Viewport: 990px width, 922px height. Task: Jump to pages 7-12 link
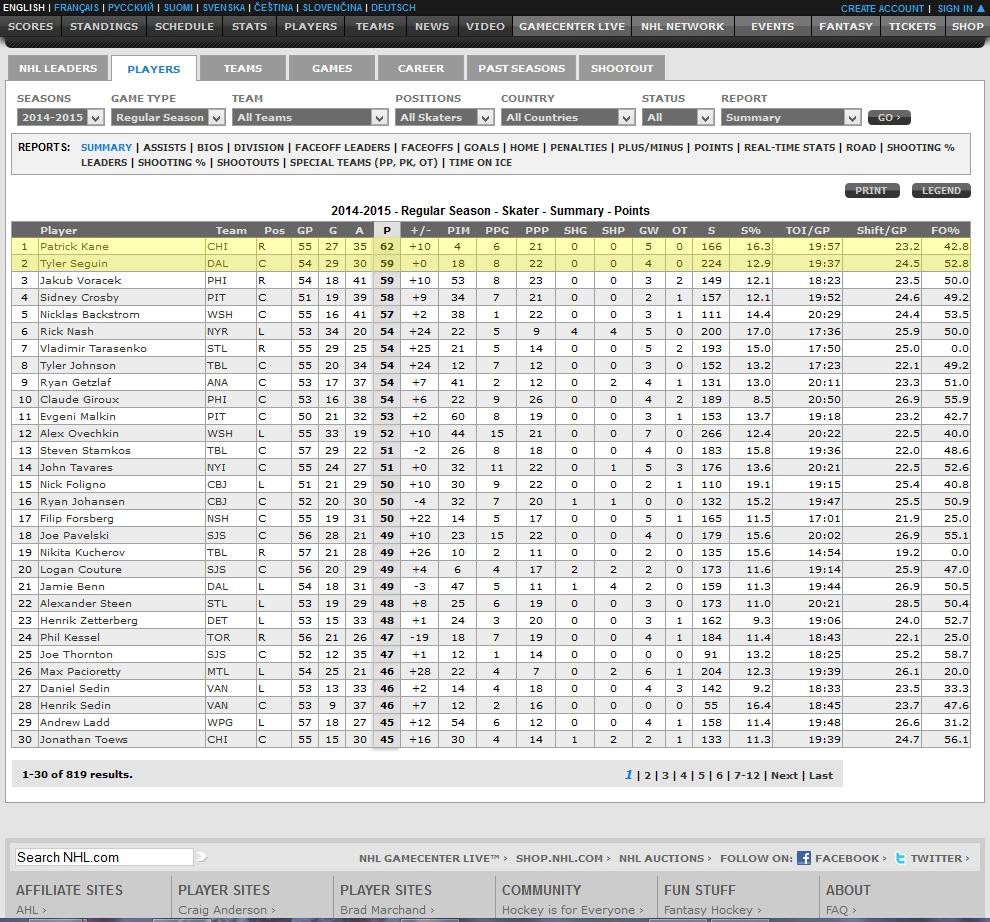pyautogui.click(x=747, y=775)
